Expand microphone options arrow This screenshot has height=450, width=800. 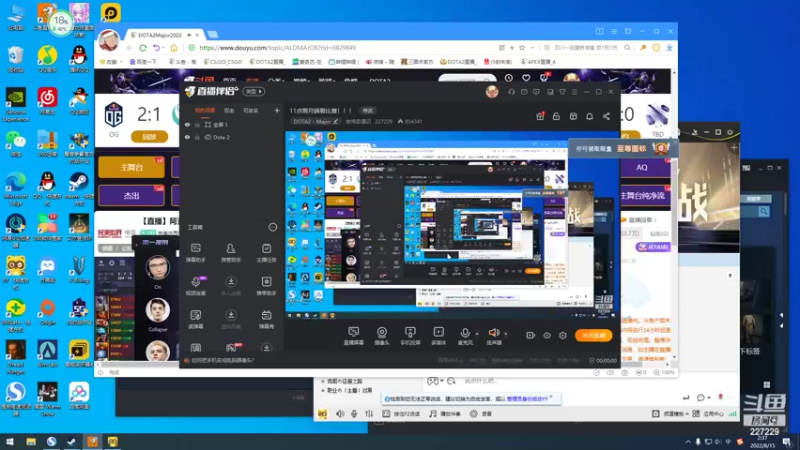(477, 334)
